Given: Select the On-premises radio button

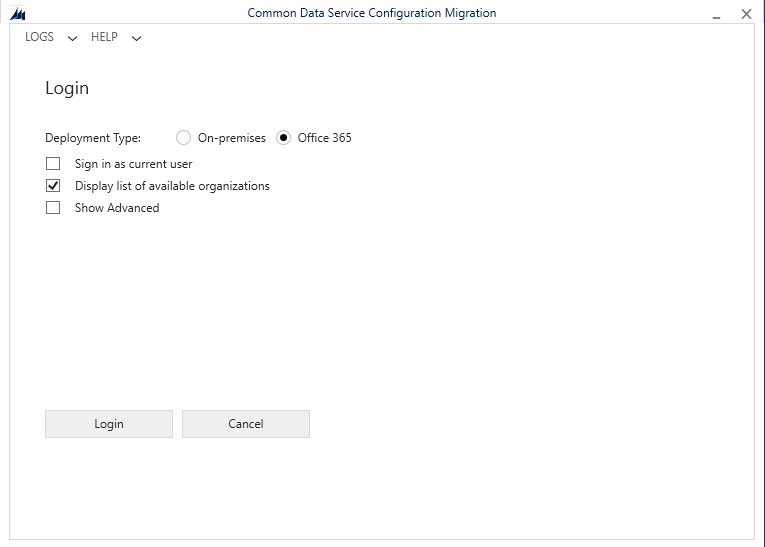Looking at the screenshot, I should tap(183, 138).
